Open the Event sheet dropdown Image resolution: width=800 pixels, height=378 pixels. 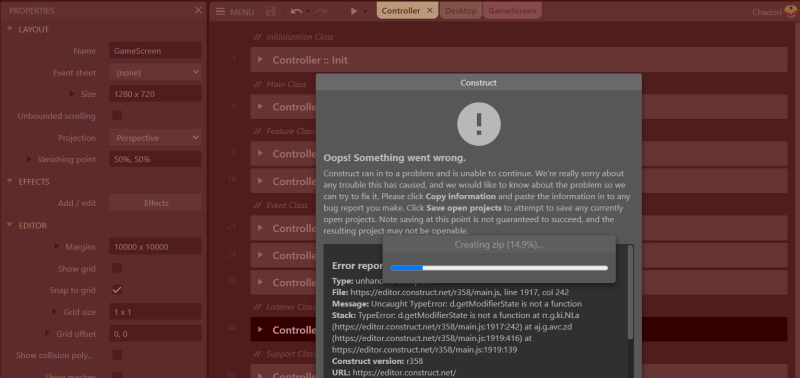pos(155,72)
